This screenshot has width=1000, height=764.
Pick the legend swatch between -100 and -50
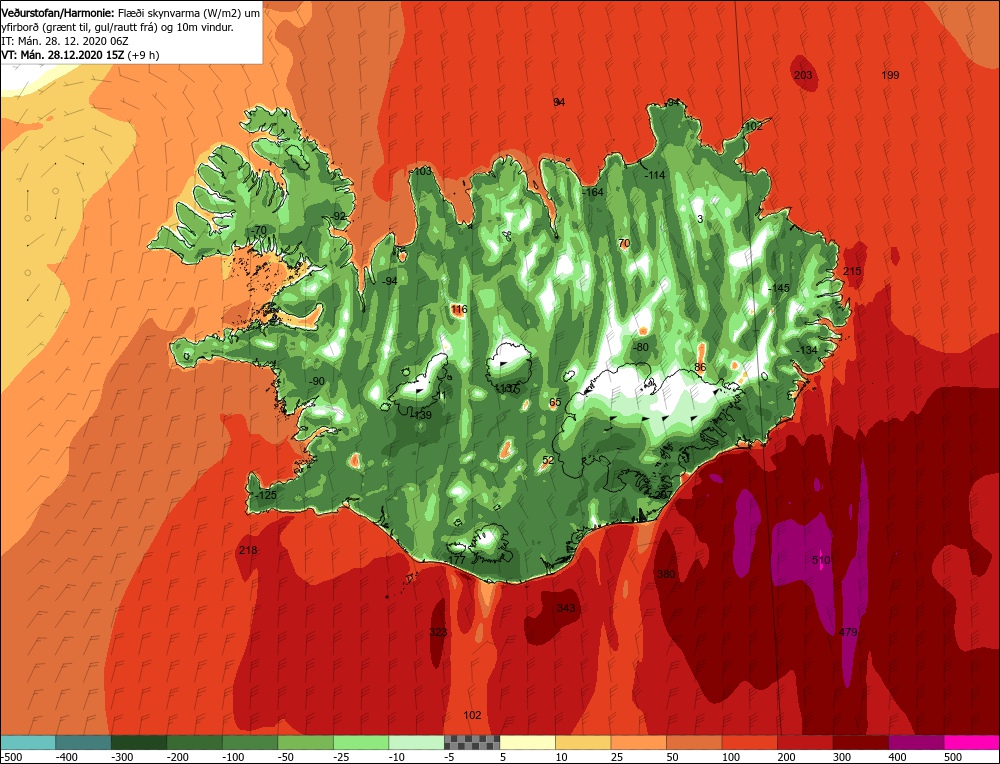click(x=249, y=742)
